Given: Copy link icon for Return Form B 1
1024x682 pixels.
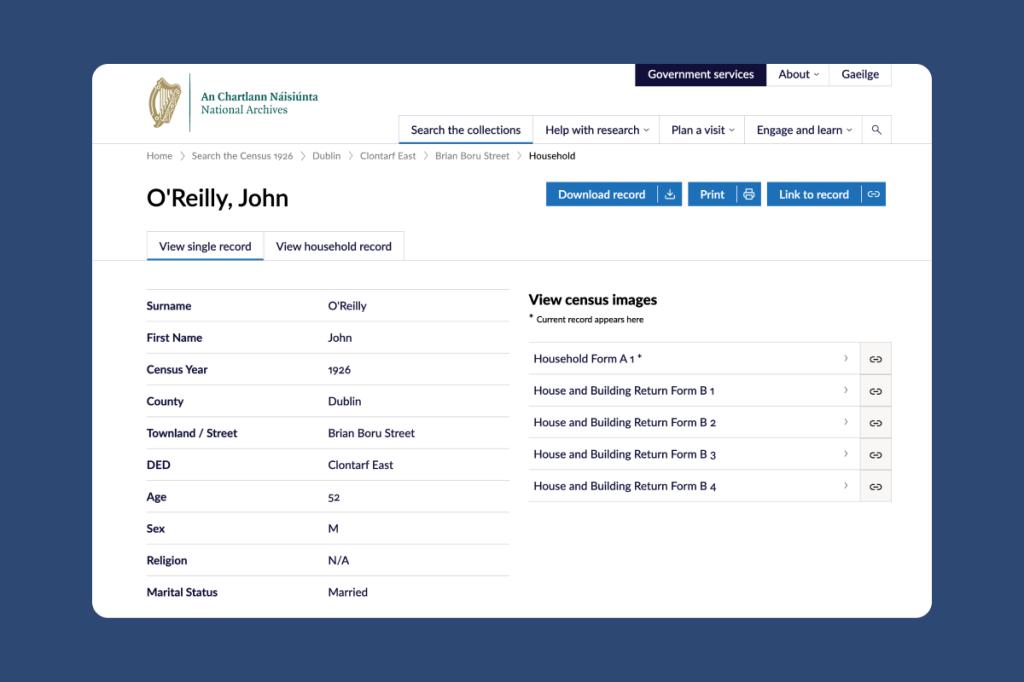Looking at the screenshot, I should (x=876, y=391).
